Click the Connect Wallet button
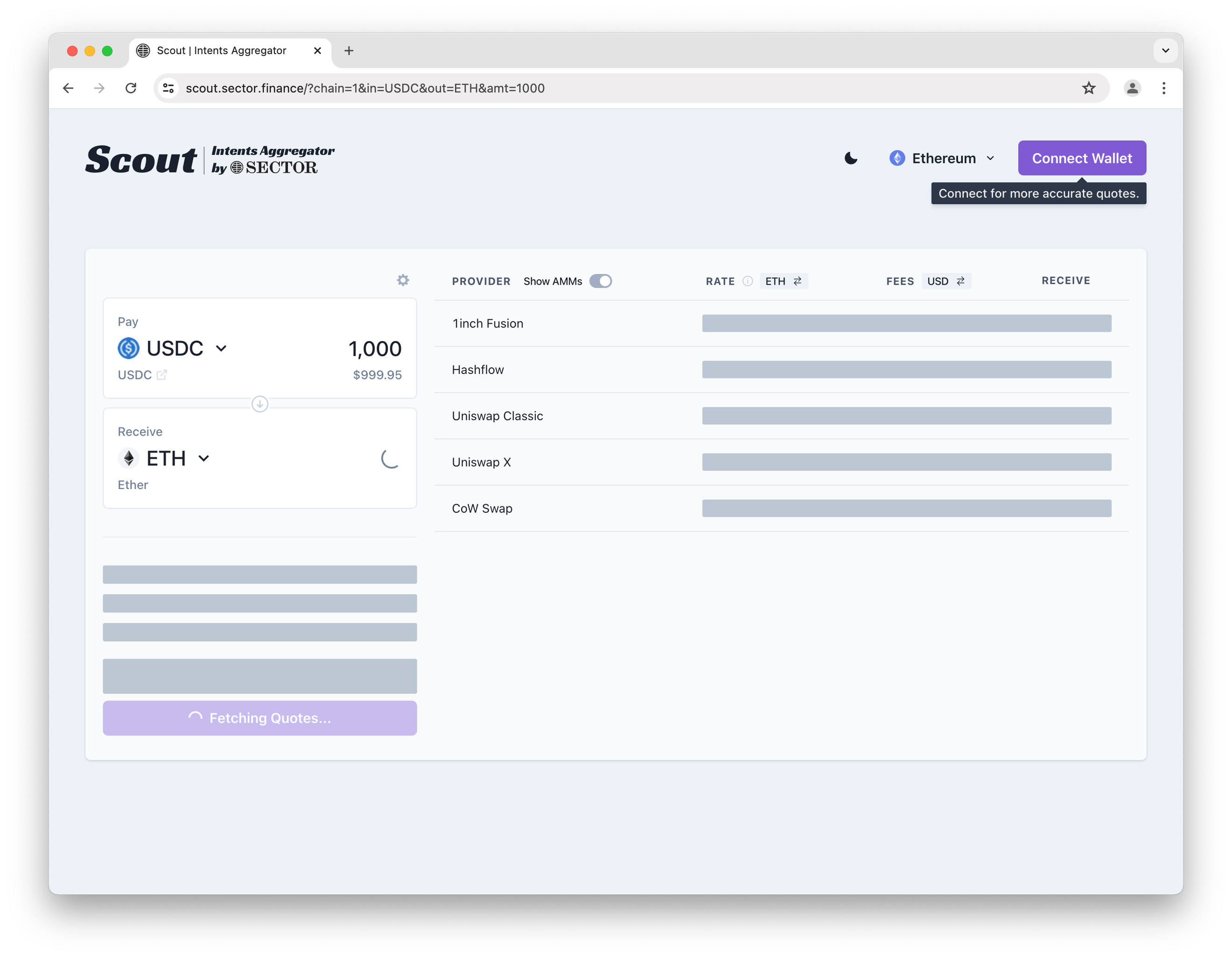Screen dimensions: 1232x959 [x=1081, y=159]
